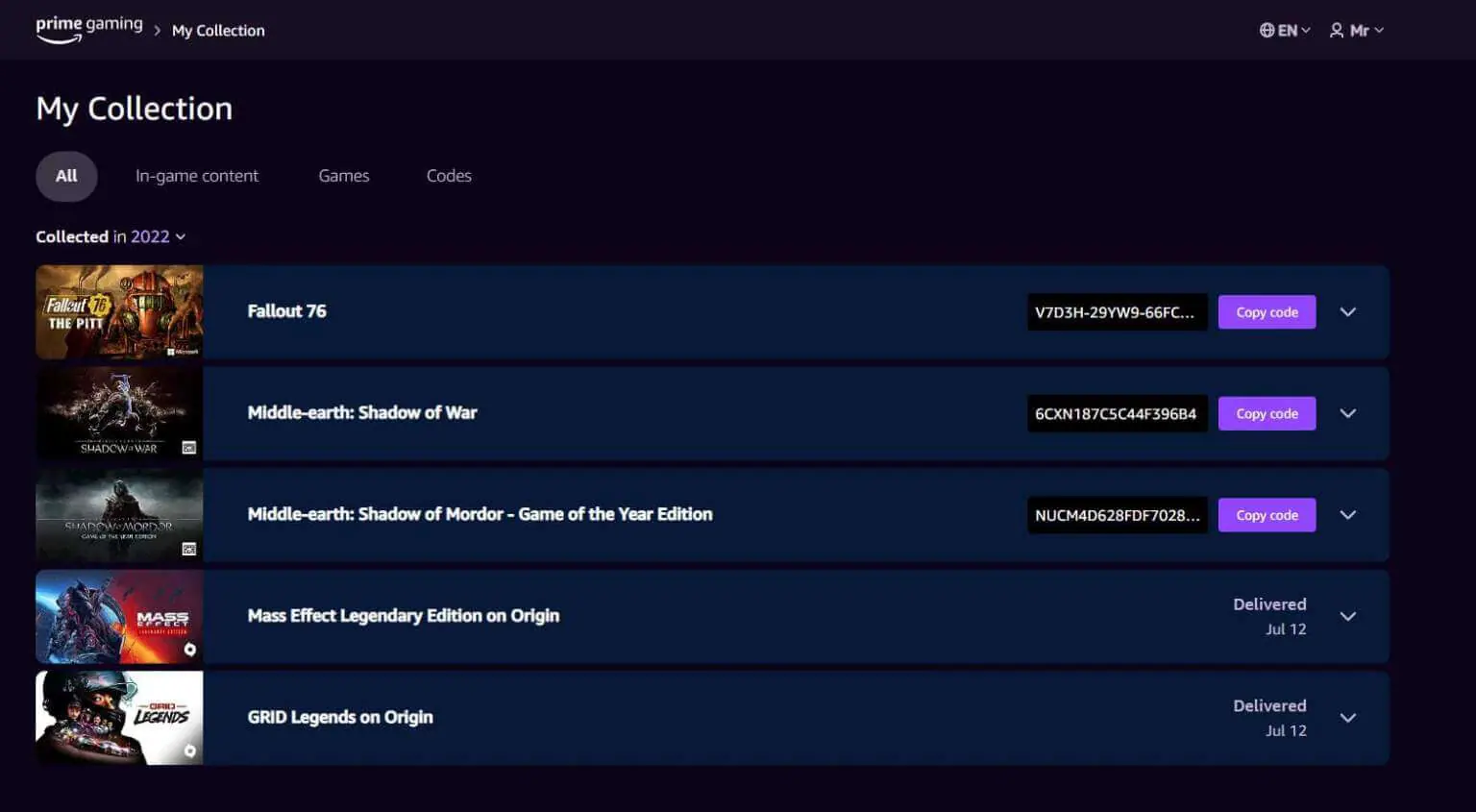The image size is (1476, 812).
Task: Expand the GRID Legends on Origin row
Action: click(x=1348, y=718)
